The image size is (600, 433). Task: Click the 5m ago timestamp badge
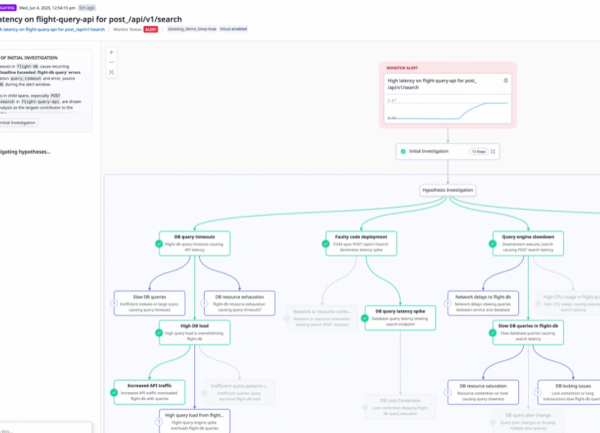(x=87, y=8)
